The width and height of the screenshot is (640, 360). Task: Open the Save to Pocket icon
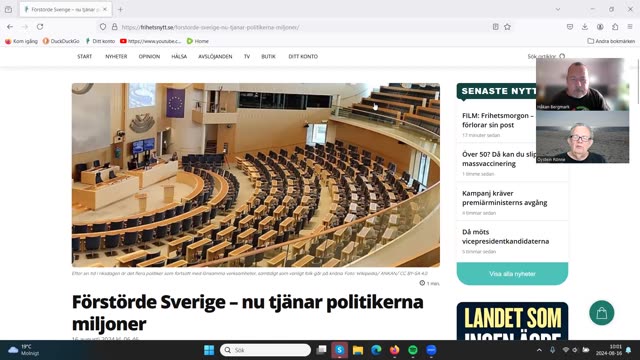570,27
